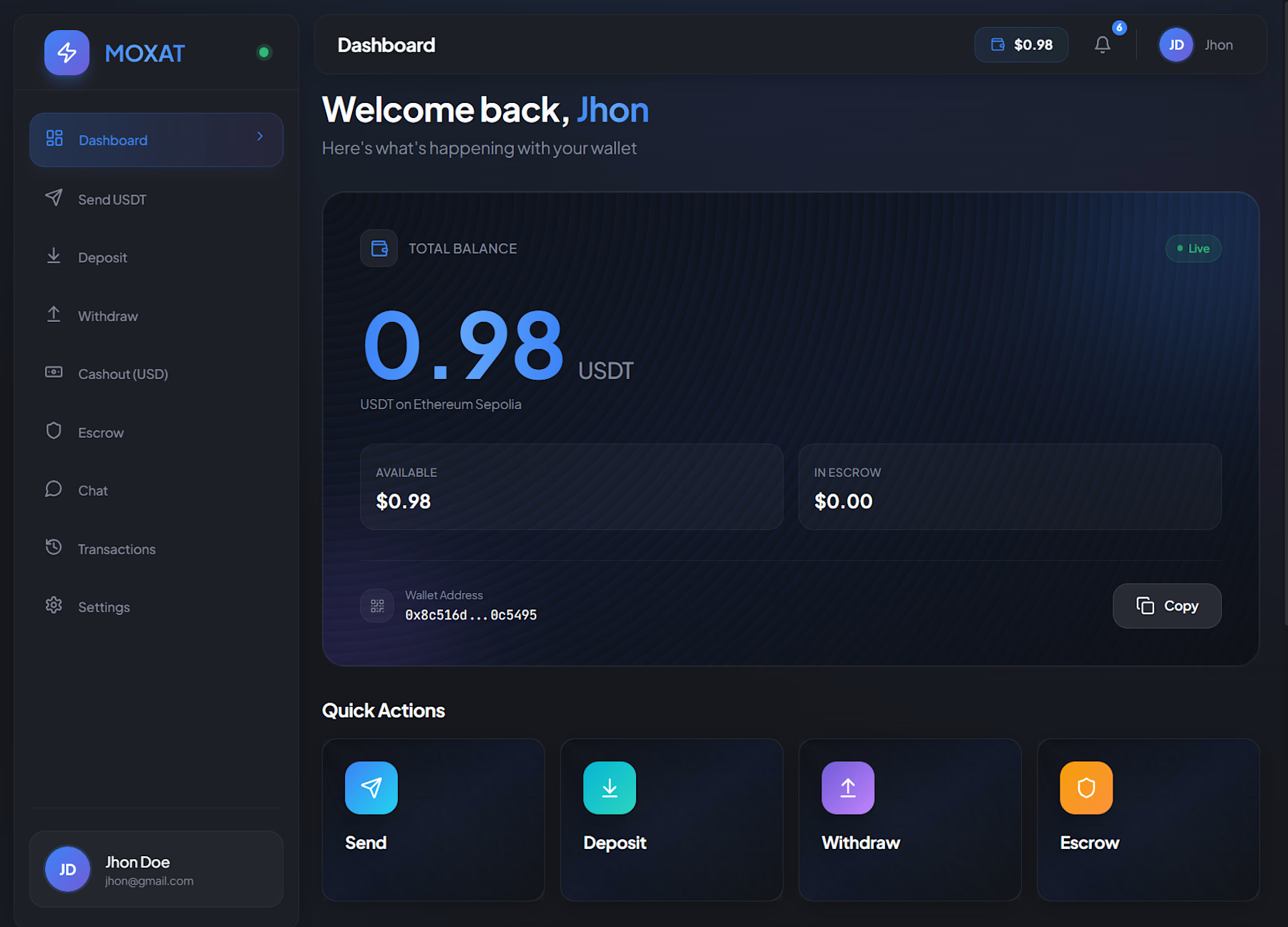The height and width of the screenshot is (927, 1288).
Task: Click the JD avatar in top bar
Action: click(1176, 45)
